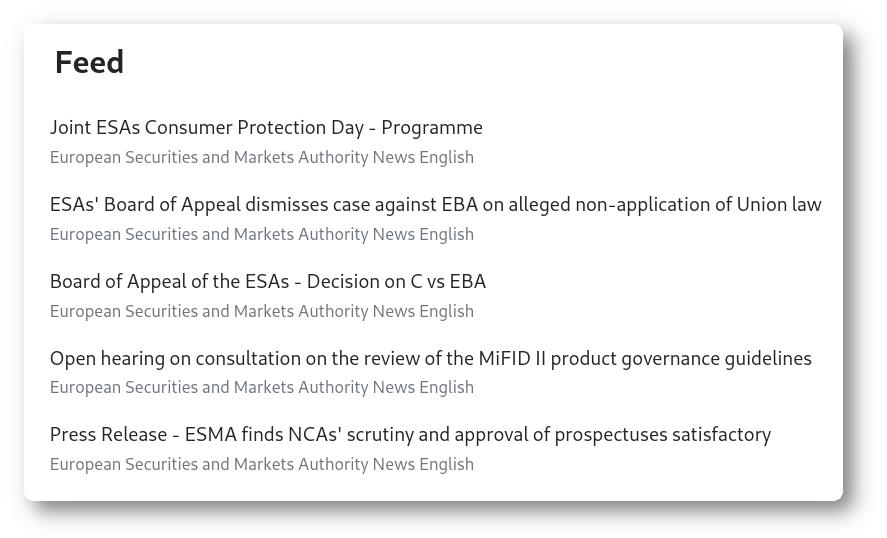Open the Board of Appeal dismisses case headline
Screen dimensions: 887x538
point(435,205)
